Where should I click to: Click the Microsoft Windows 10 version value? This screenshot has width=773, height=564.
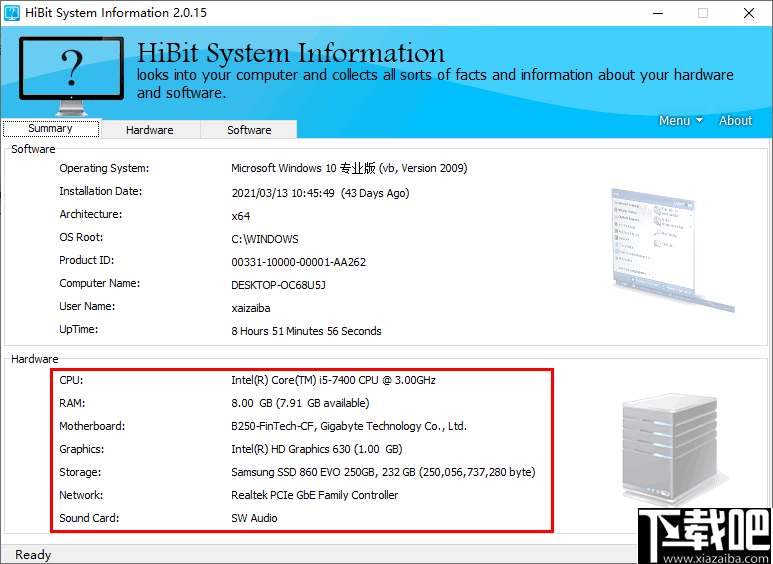pyautogui.click(x=349, y=169)
